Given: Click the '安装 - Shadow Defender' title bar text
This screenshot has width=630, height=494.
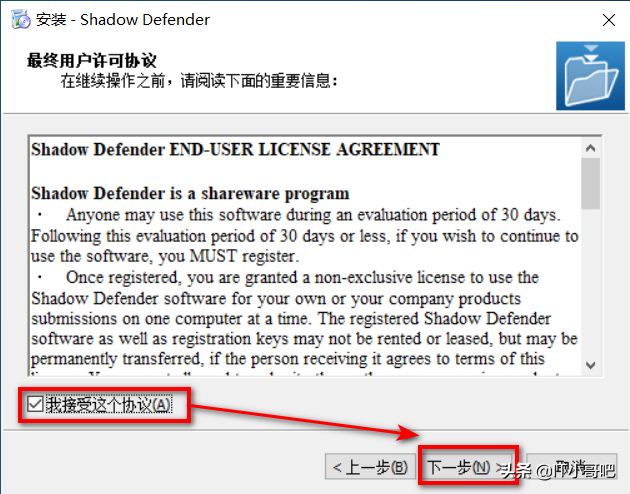Looking at the screenshot, I should [123, 20].
